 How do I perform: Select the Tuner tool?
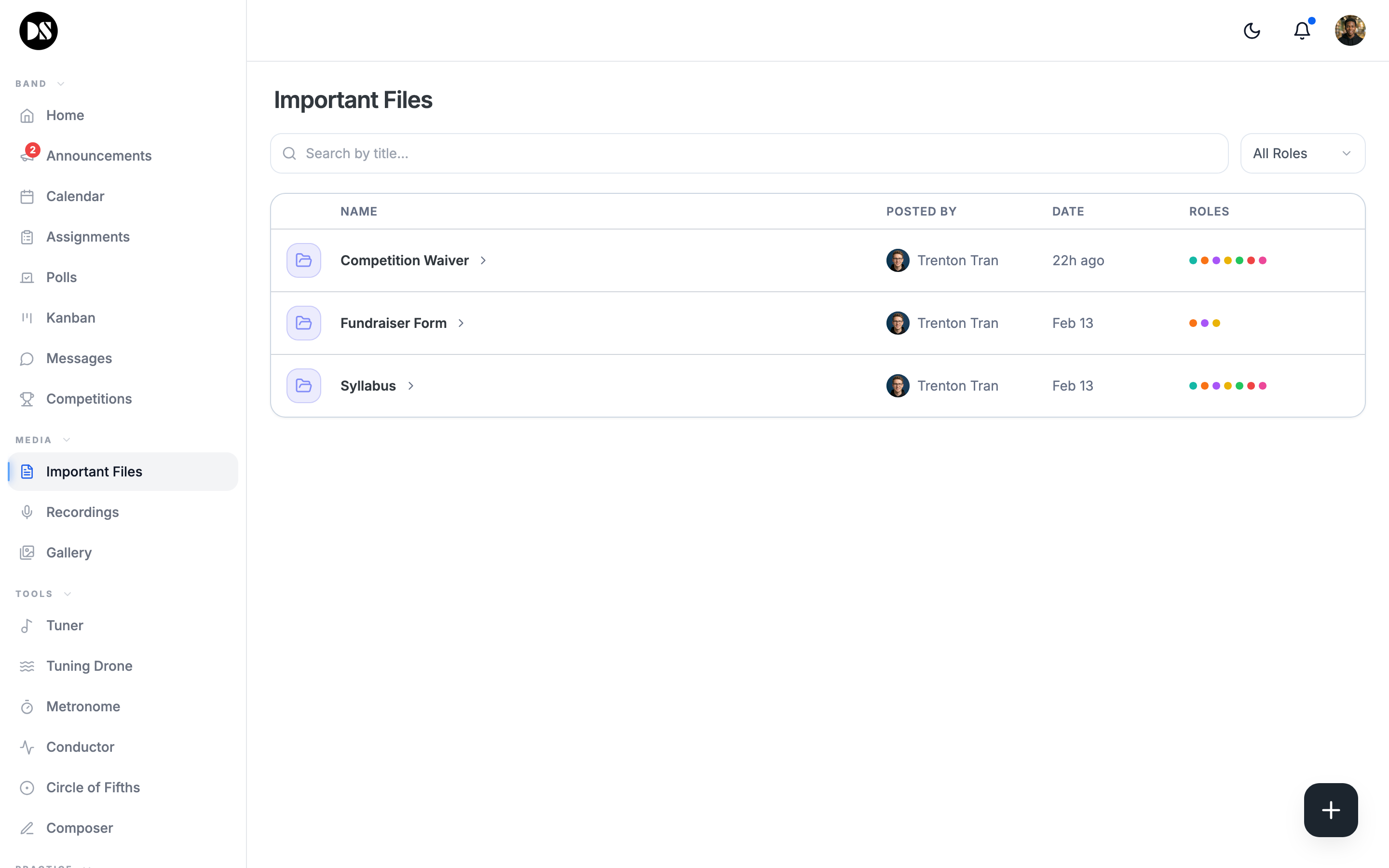[x=64, y=625]
